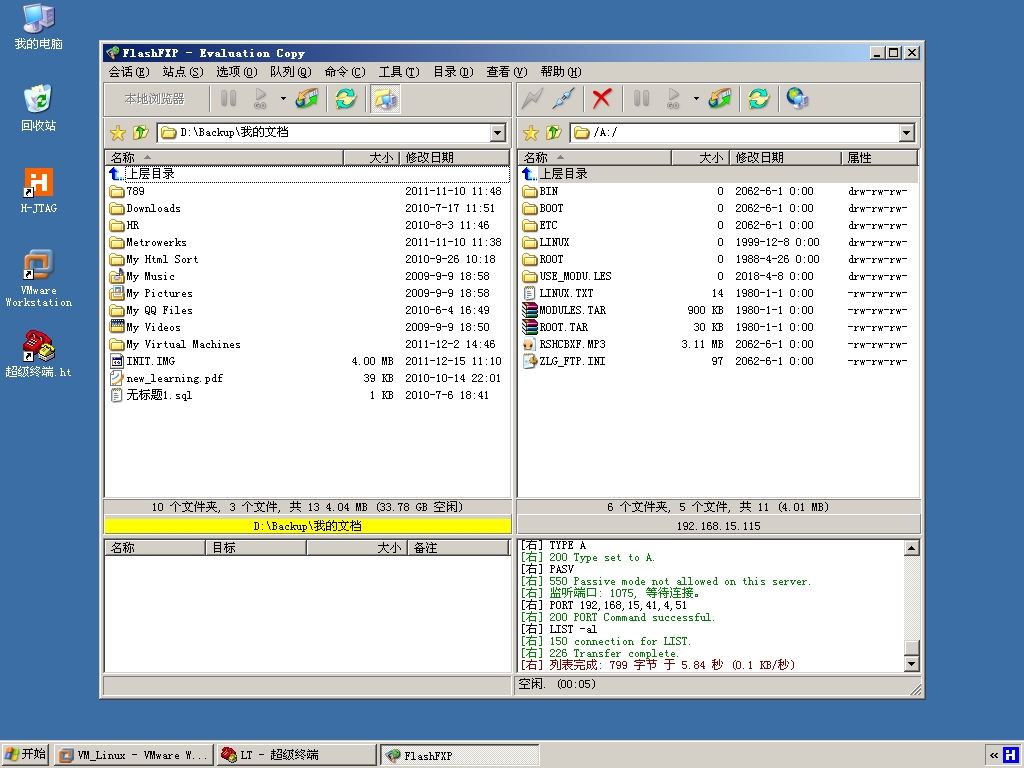Click the transfer queue icon in the right toolbar
This screenshot has height=768, width=1024.
[720, 99]
